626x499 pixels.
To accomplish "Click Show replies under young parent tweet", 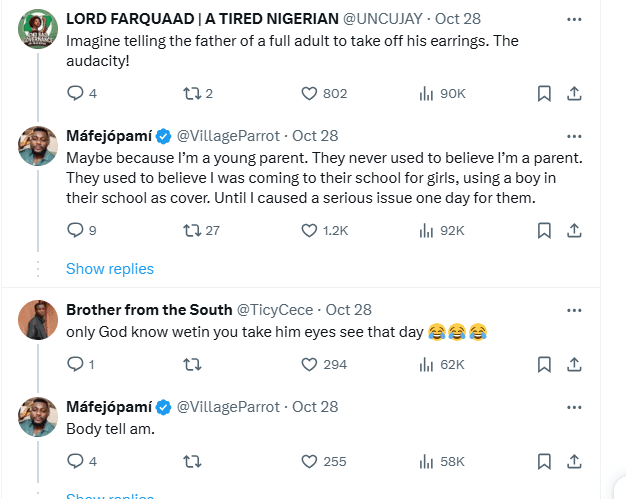I will pyautogui.click(x=110, y=268).
